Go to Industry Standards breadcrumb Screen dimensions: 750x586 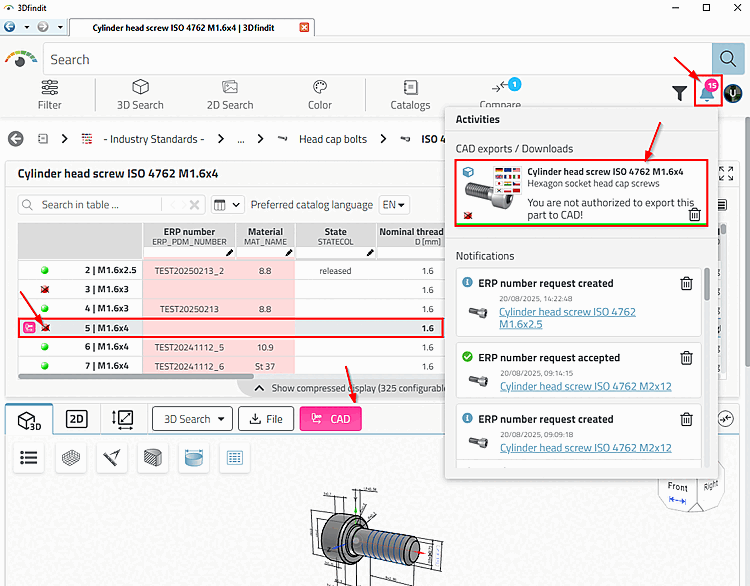point(154,139)
